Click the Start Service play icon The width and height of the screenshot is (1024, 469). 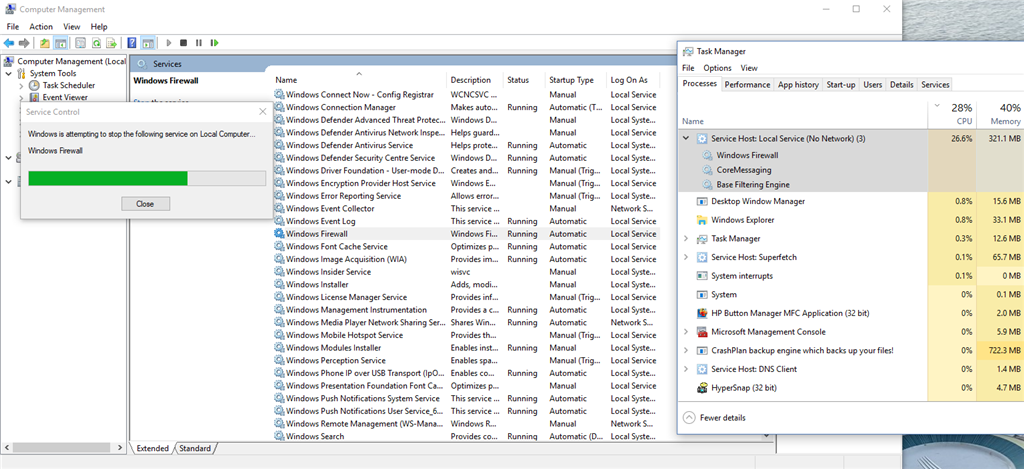coord(168,43)
